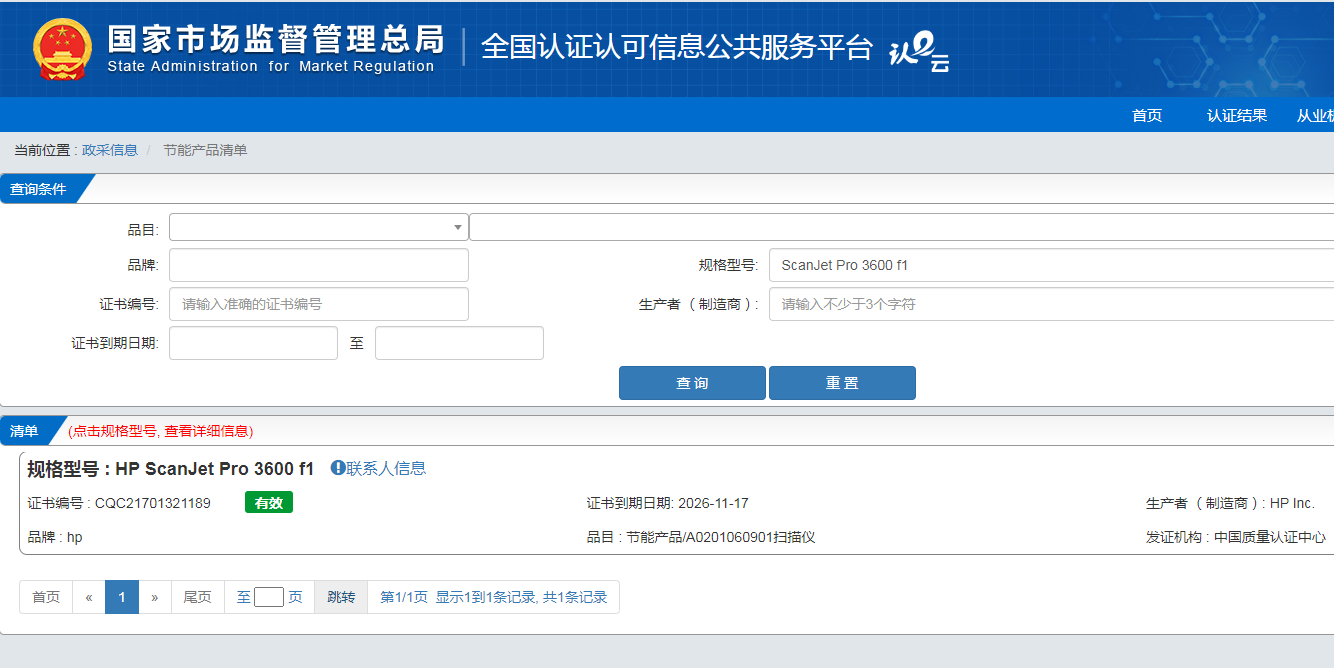Click the 品牌 : hp text

55,537
